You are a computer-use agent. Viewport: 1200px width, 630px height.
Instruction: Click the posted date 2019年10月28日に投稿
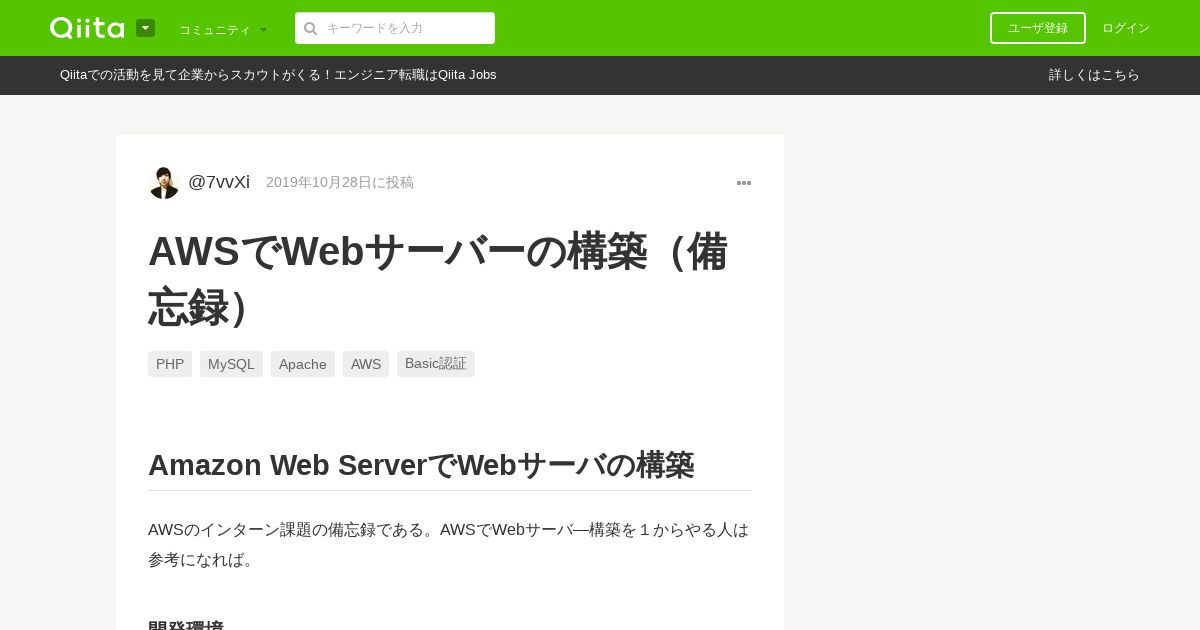340,182
